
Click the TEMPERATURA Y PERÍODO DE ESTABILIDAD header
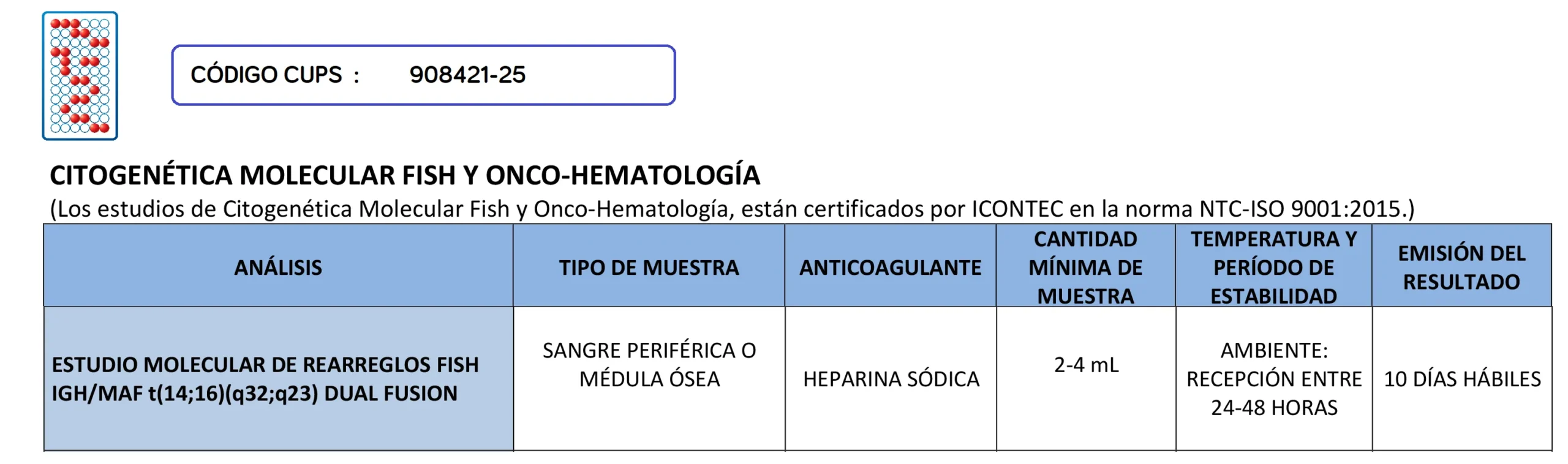coord(1273,268)
